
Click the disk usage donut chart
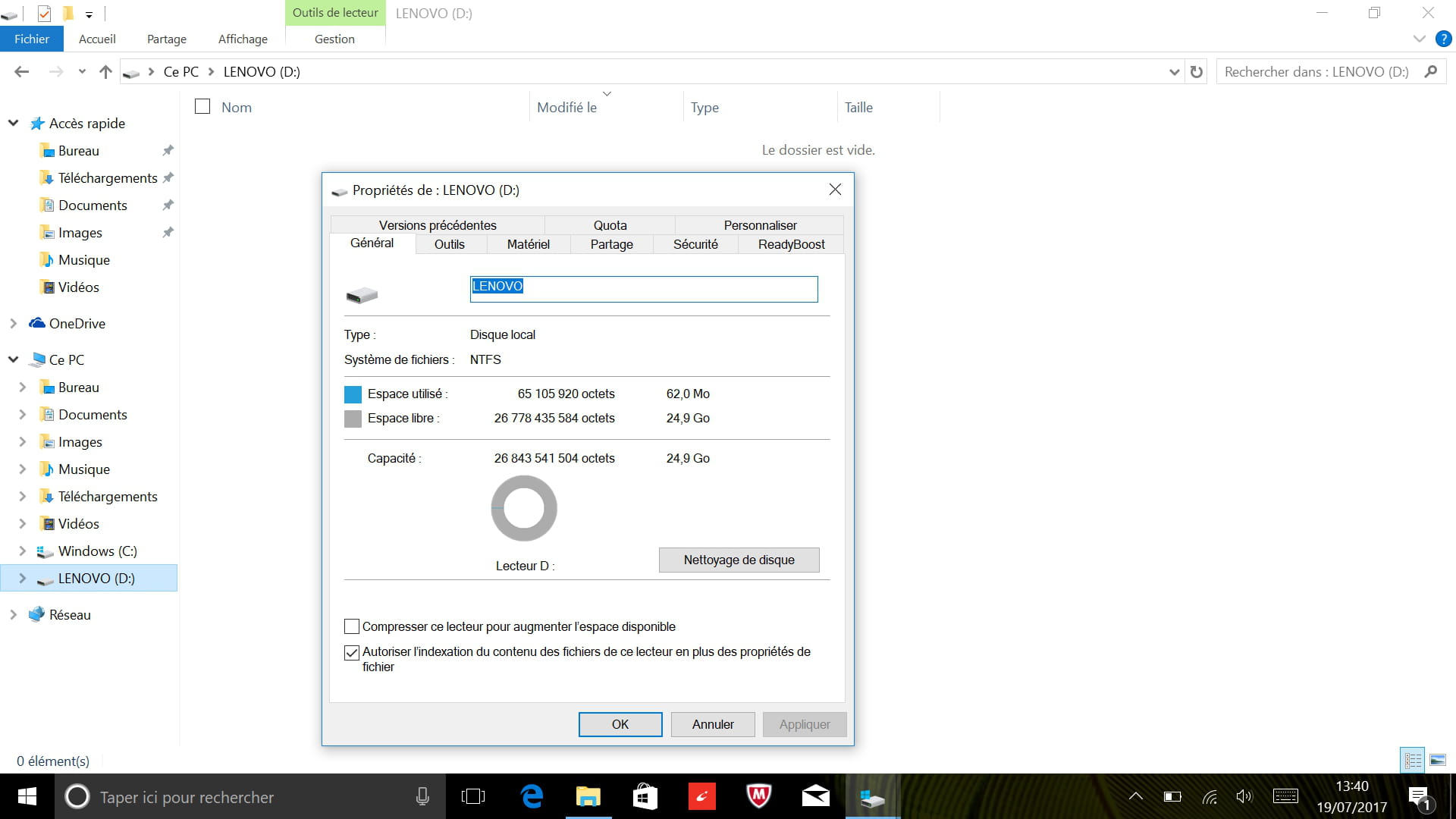pos(524,508)
